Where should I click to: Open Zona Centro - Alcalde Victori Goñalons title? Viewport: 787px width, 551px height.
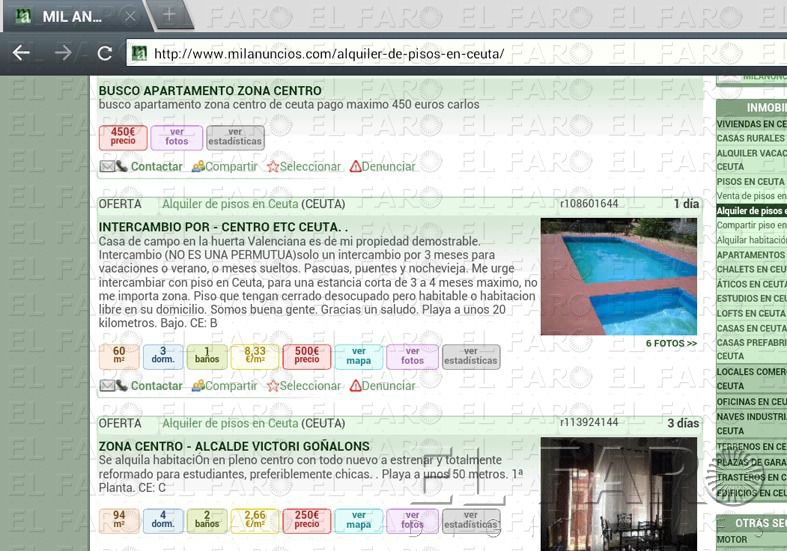[234, 447]
